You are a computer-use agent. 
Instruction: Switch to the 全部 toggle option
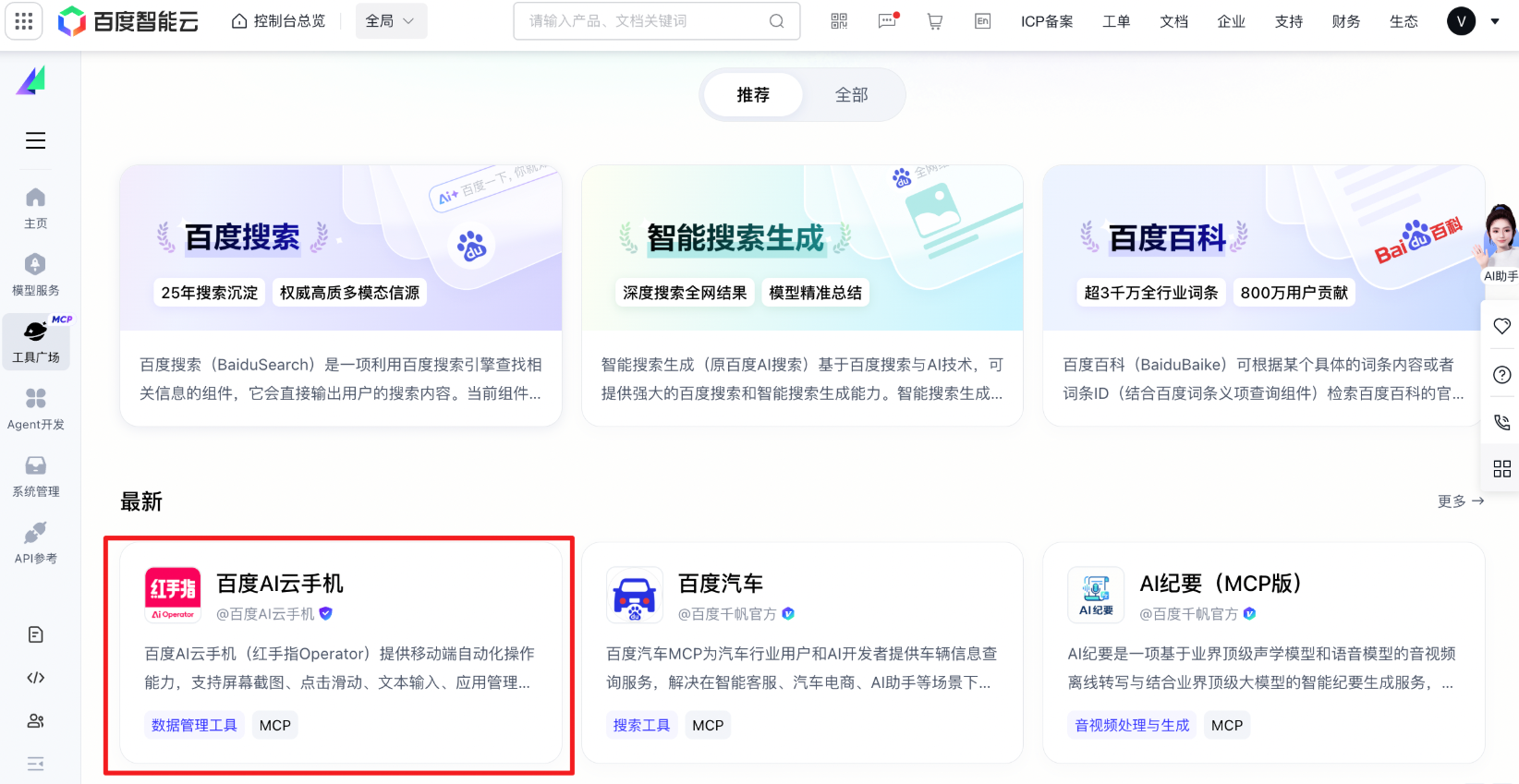pos(851,95)
